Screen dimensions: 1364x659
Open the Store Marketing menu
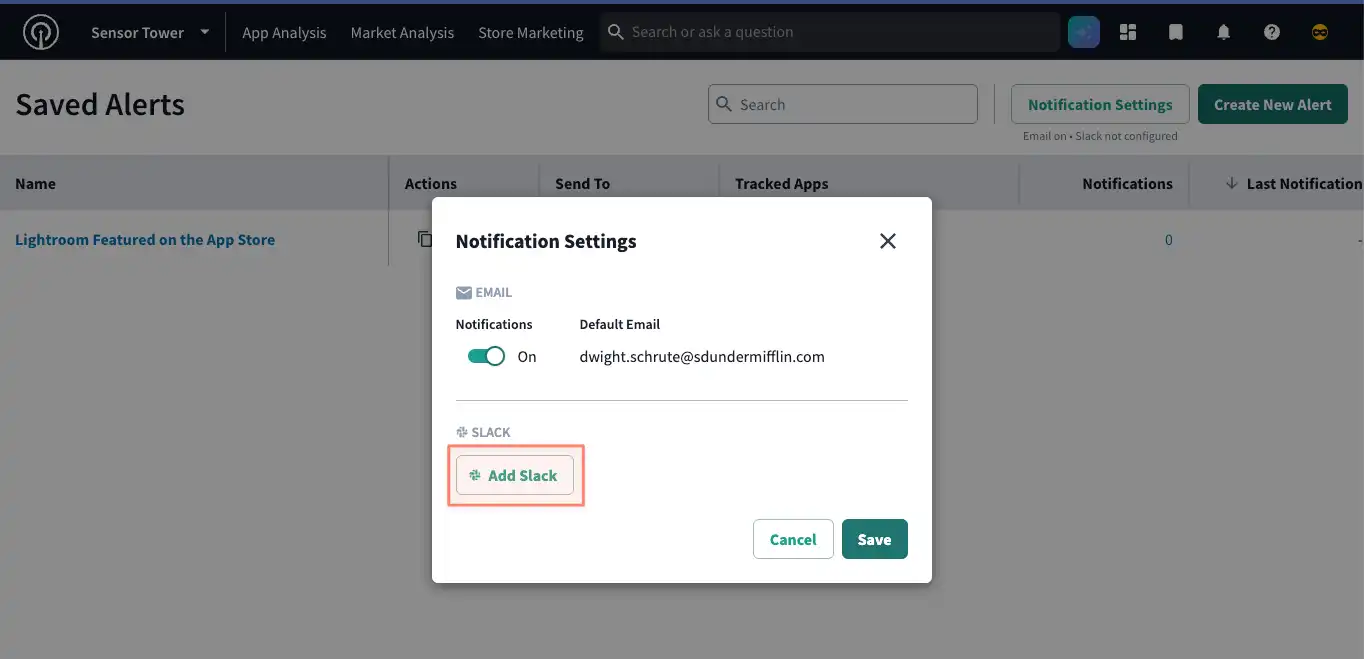tap(531, 33)
